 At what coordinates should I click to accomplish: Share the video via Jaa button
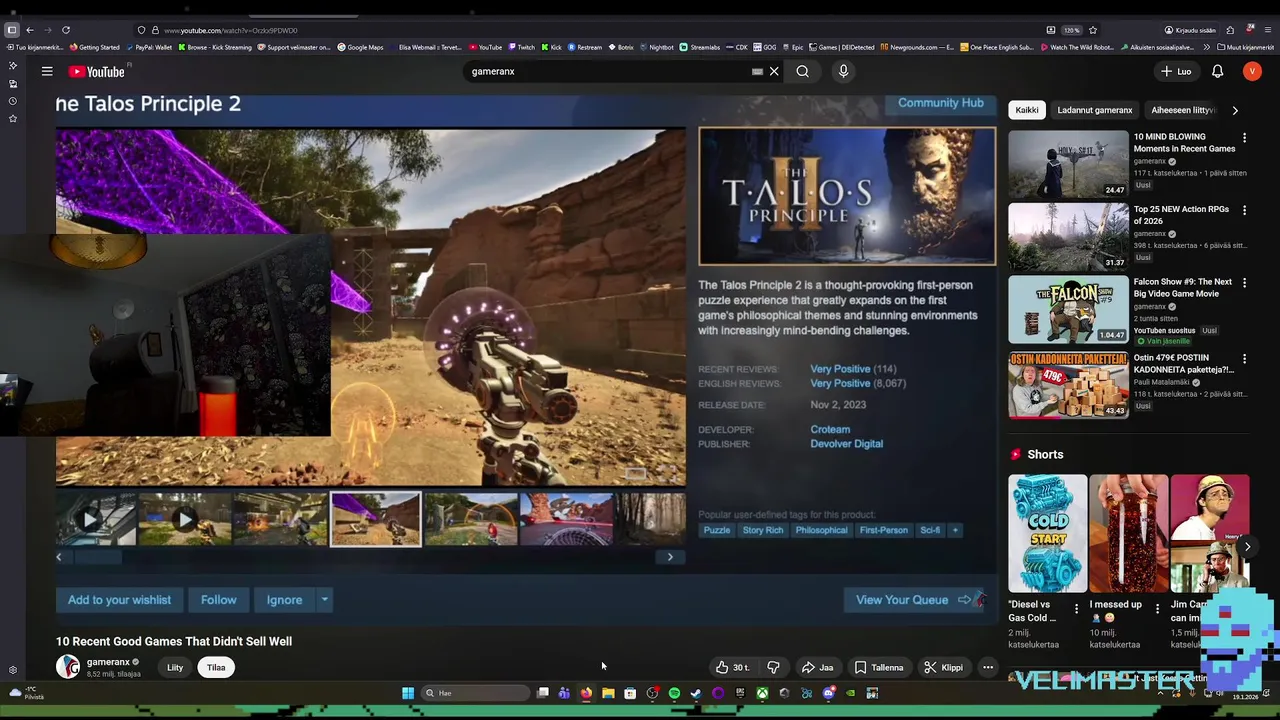point(817,667)
